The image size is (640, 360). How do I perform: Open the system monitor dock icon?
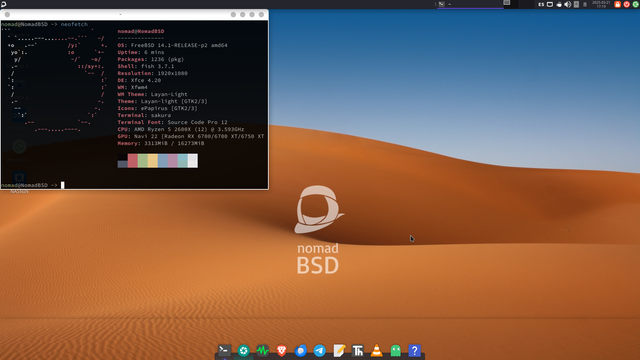pos(262,350)
